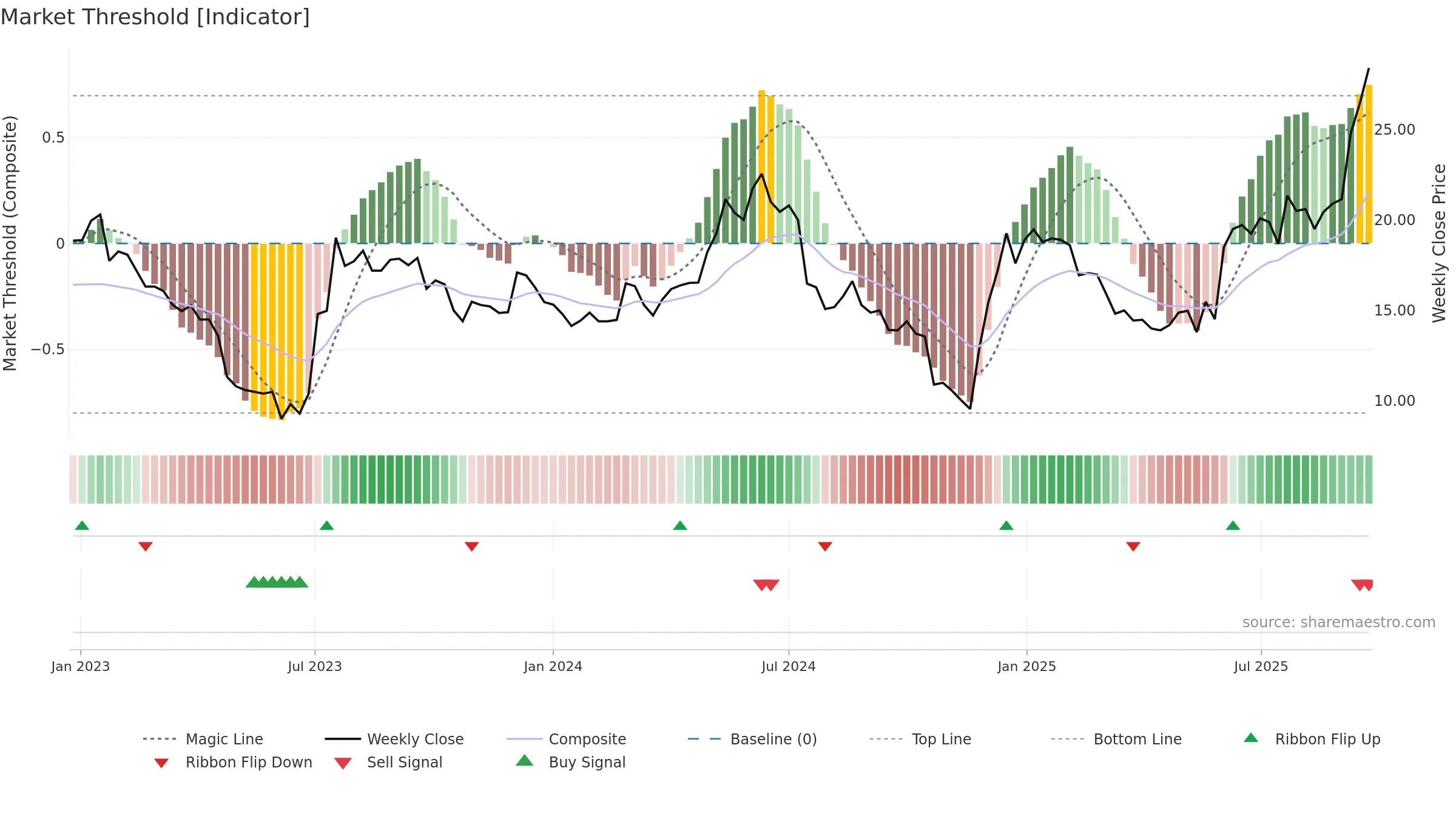Click the Ribbon Flip Down marker in spring 2025
This screenshot has height=819, width=1456.
(x=1133, y=547)
